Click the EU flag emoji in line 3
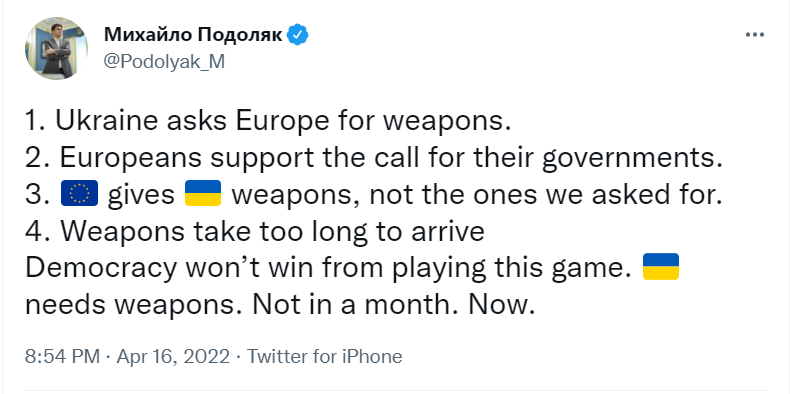Viewport: 790px width, 394px height. (x=79, y=194)
